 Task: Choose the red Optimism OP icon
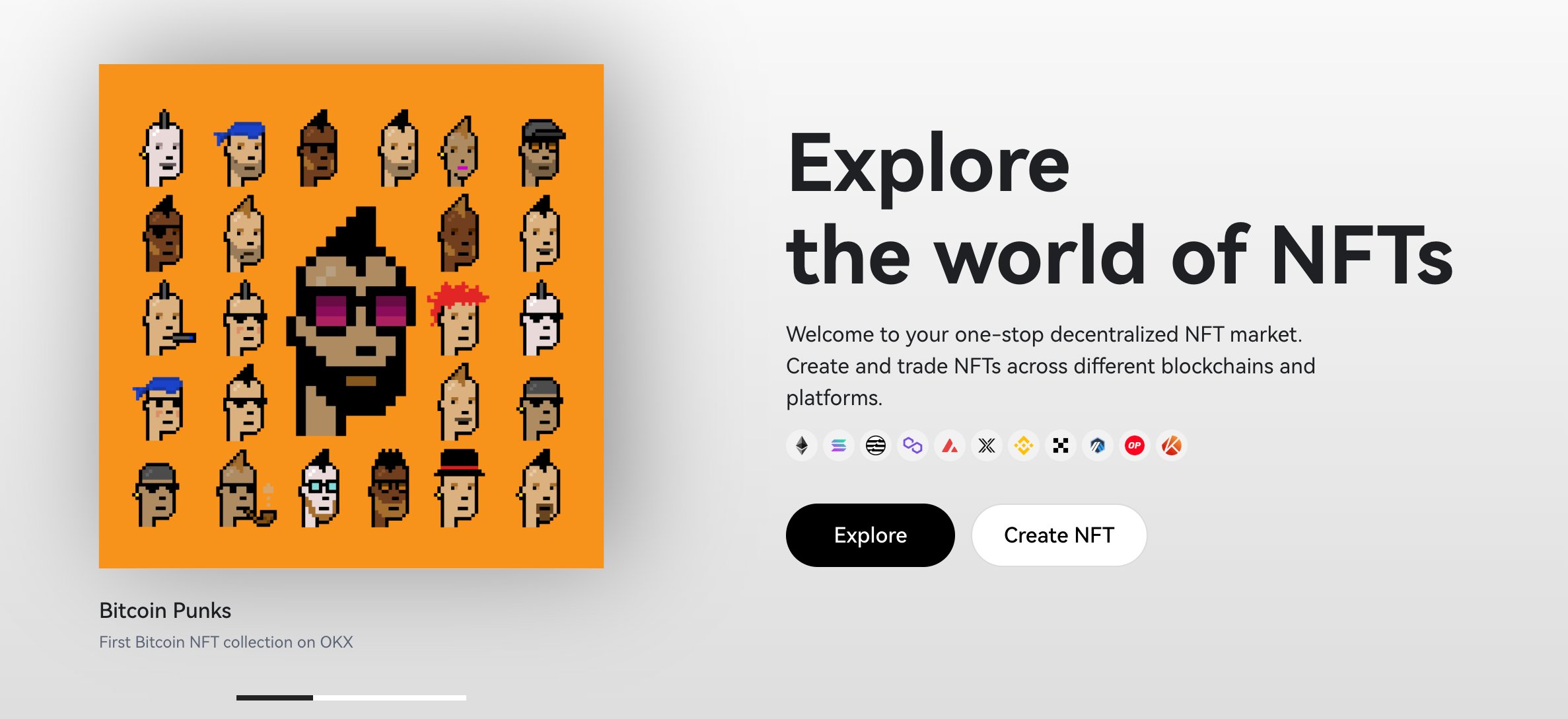(1135, 446)
